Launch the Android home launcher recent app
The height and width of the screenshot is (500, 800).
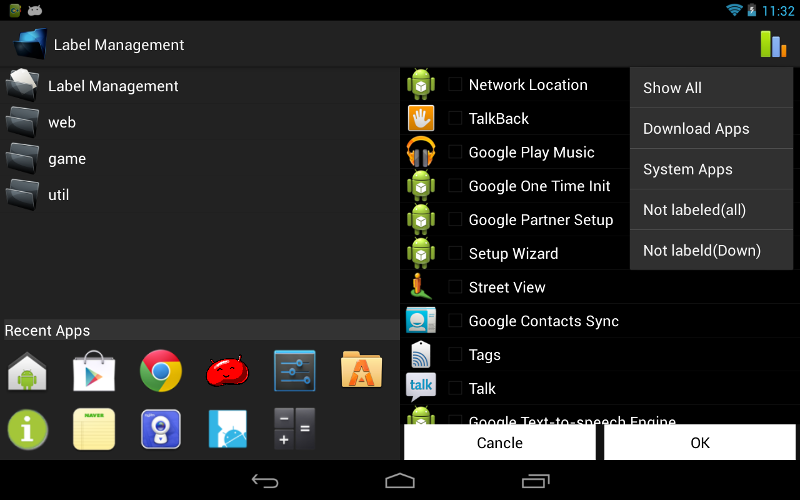[27, 372]
